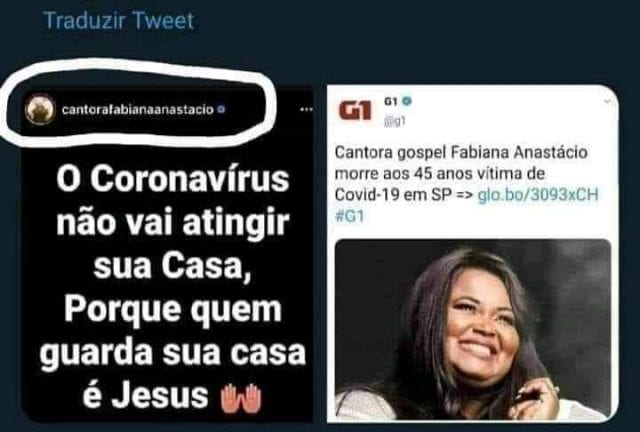Click the word "Jesus" in the post

(160, 396)
